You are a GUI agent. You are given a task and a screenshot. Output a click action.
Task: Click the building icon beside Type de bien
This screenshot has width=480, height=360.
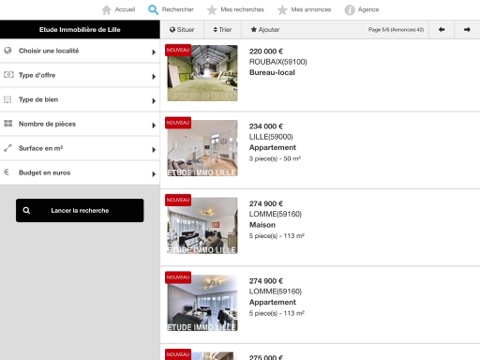tap(8, 99)
